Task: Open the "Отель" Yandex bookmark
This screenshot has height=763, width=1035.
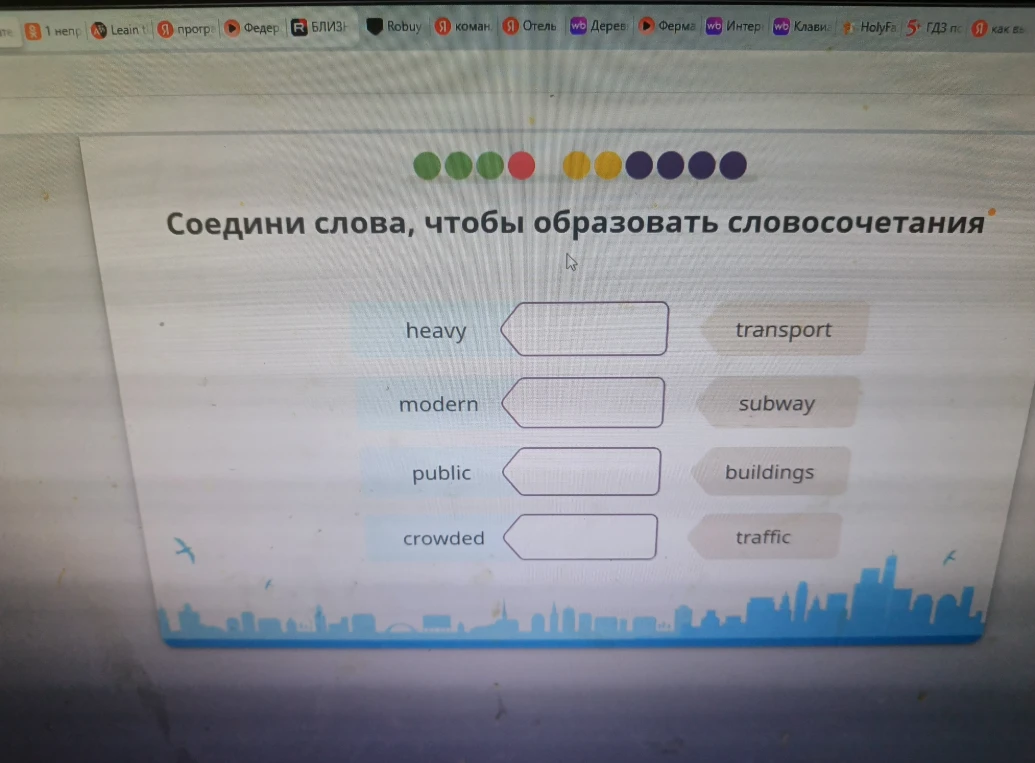Action: (529, 26)
